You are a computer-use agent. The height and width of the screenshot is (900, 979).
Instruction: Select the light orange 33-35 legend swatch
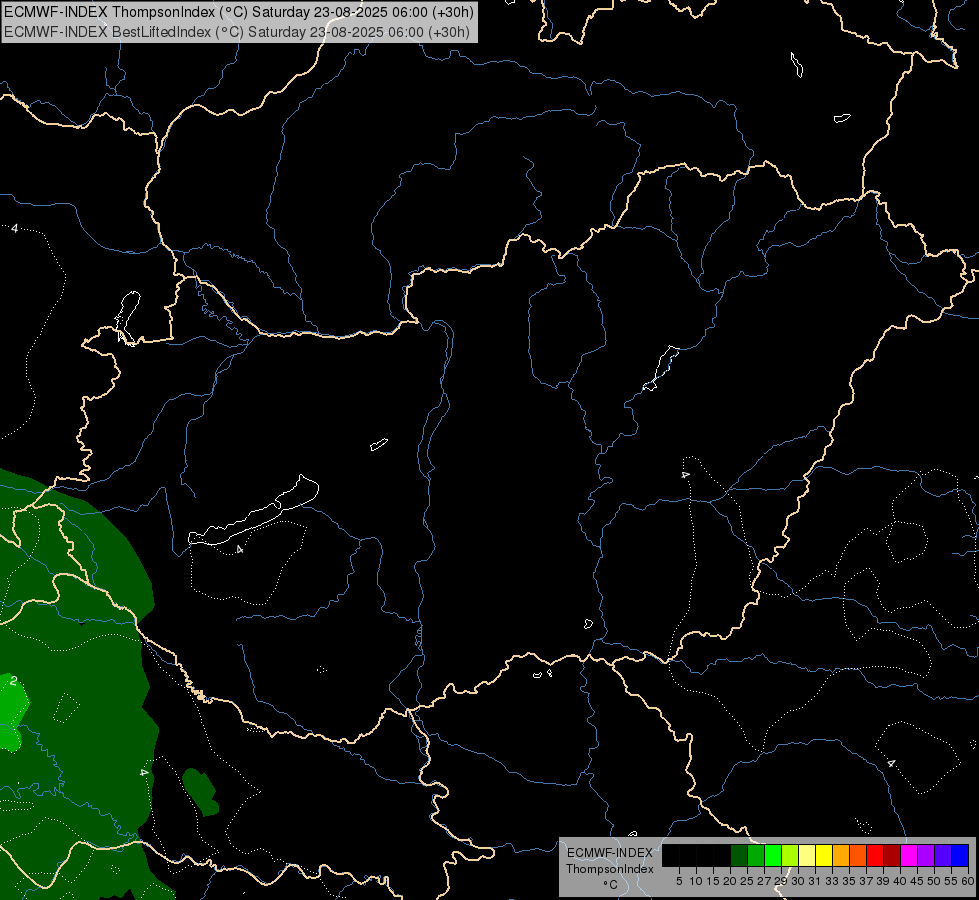(x=841, y=856)
